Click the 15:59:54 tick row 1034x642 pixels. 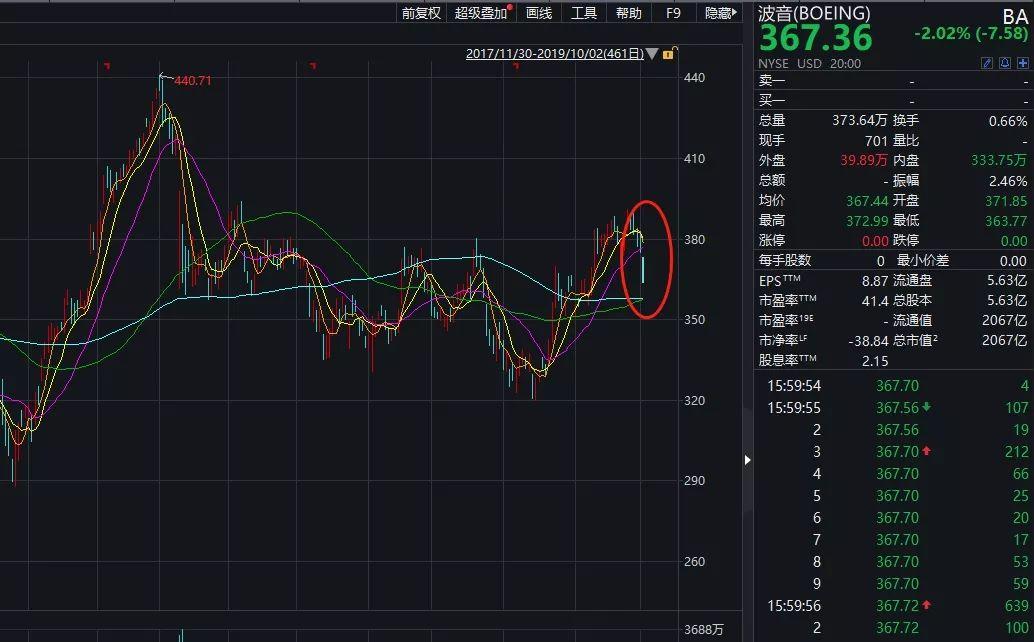(x=894, y=386)
